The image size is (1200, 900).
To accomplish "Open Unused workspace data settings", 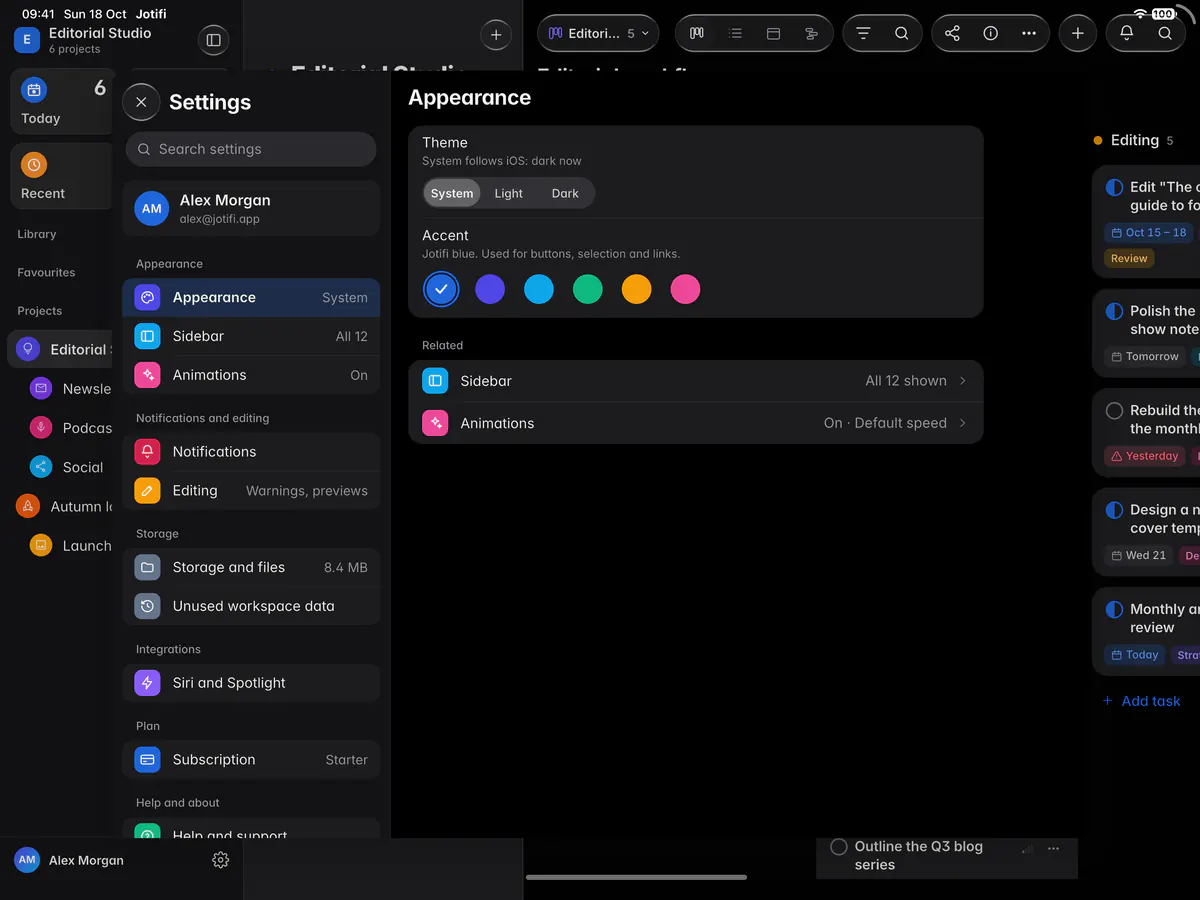I will [251, 606].
